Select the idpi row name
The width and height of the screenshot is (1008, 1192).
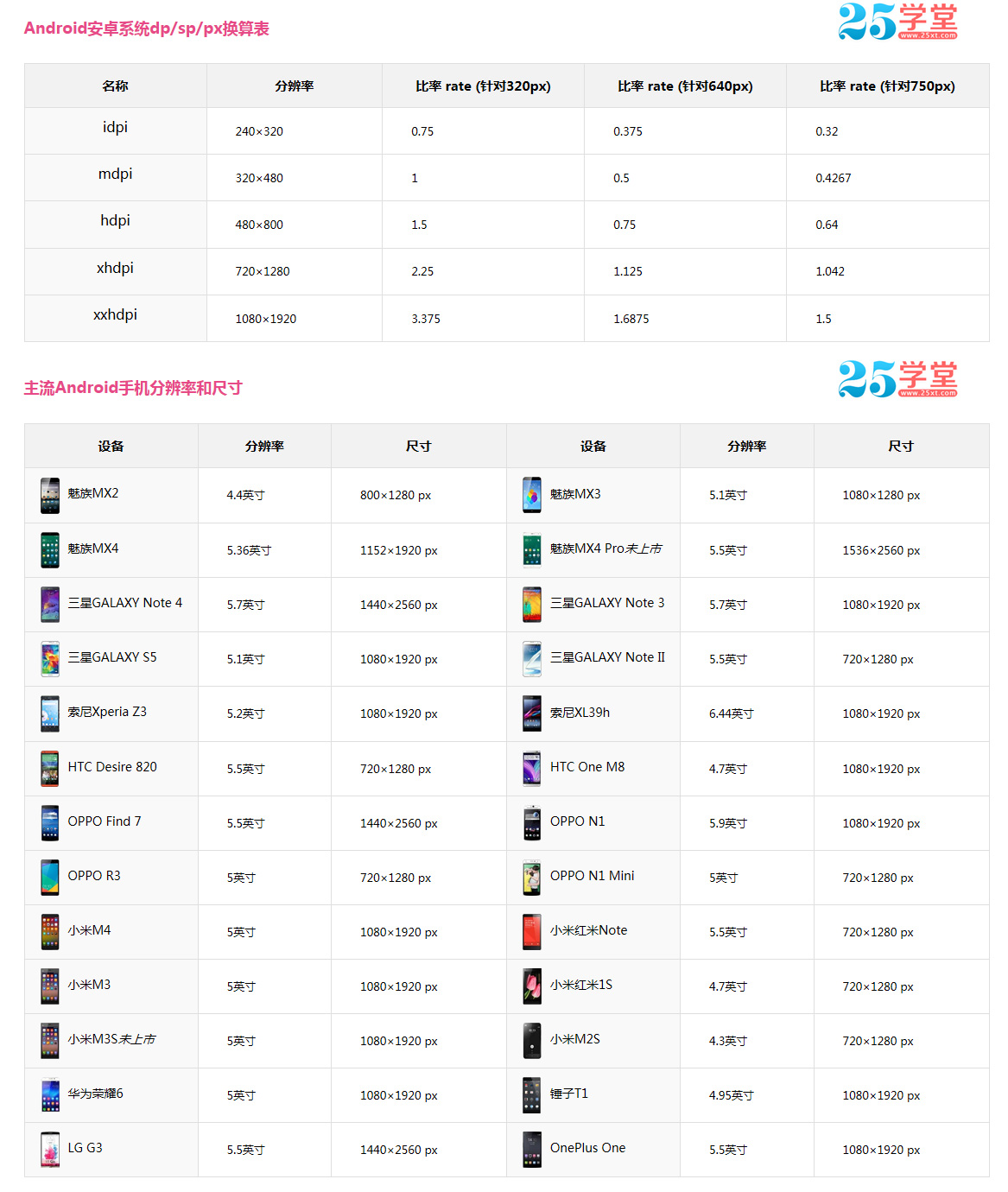[x=115, y=127]
